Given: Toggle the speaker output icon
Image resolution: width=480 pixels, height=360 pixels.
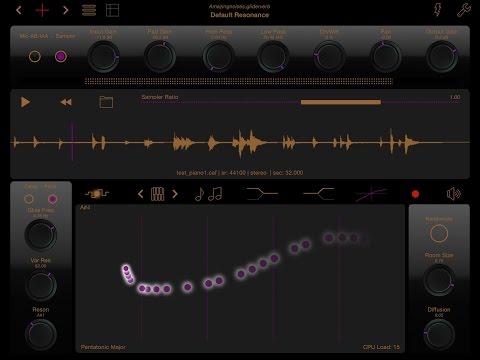Looking at the screenshot, I should (454, 194).
